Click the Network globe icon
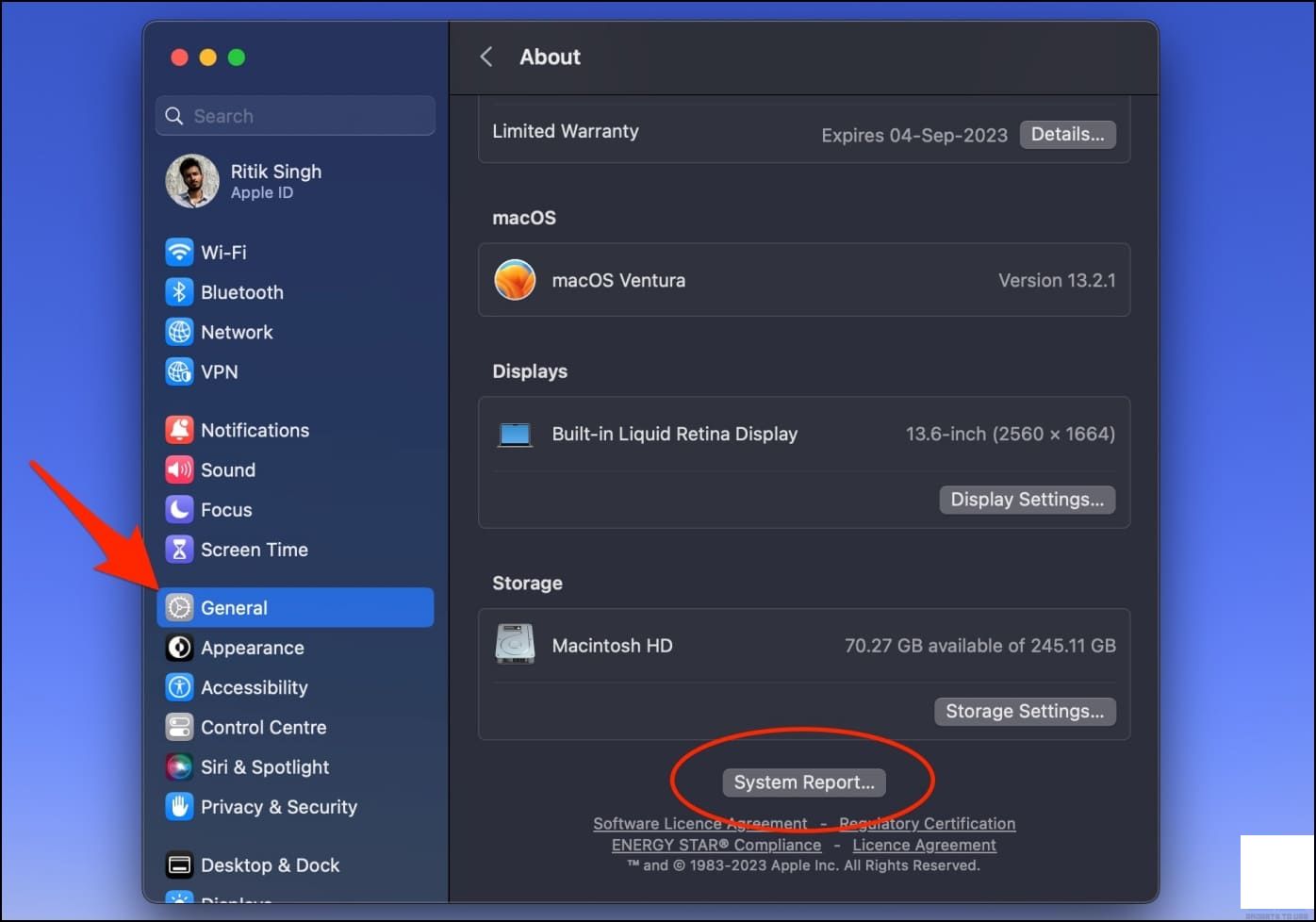Image resolution: width=1316 pixels, height=922 pixels. tap(179, 332)
